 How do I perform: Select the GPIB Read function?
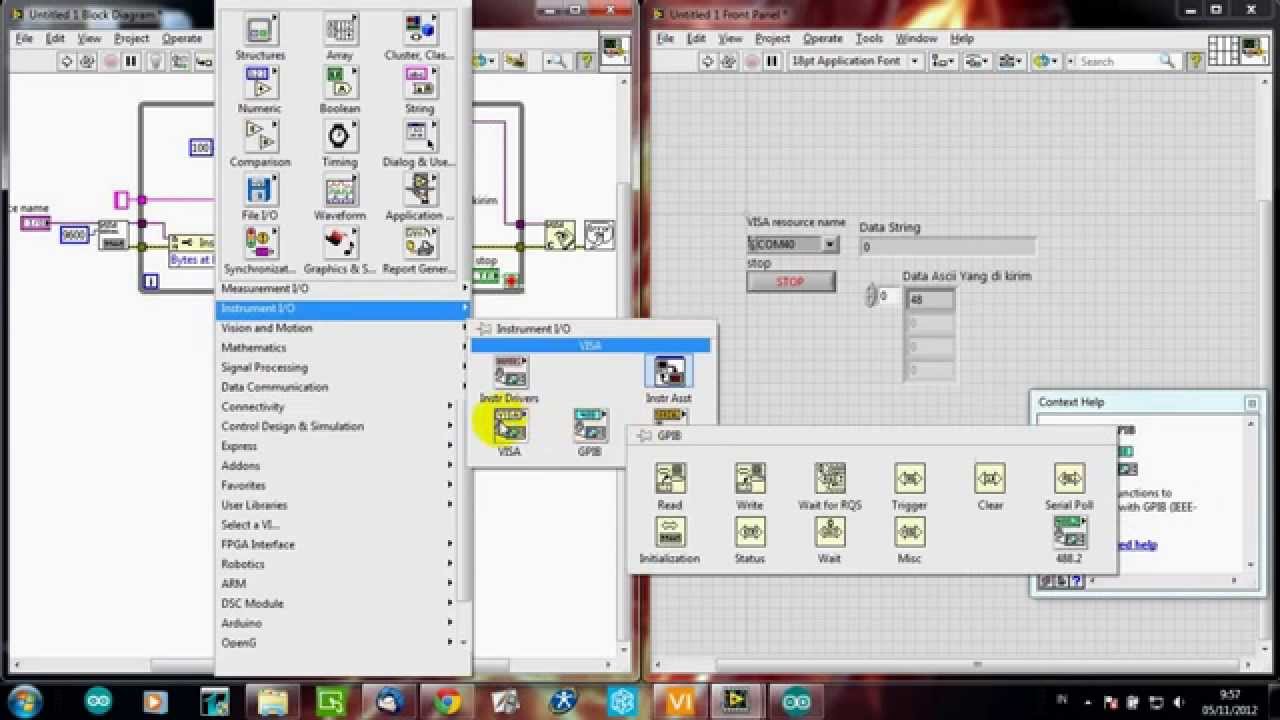pos(670,478)
